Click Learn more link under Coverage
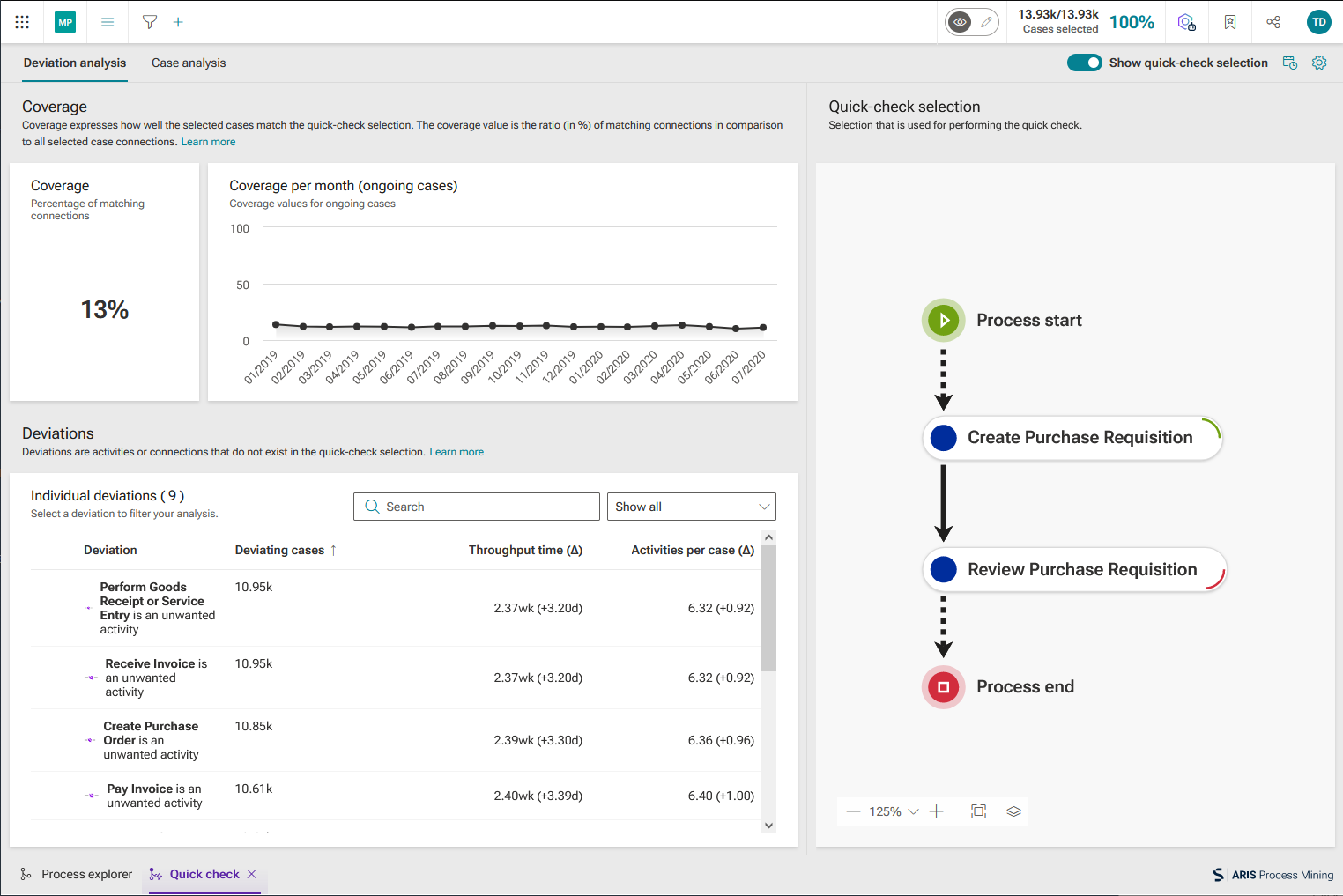 click(208, 142)
